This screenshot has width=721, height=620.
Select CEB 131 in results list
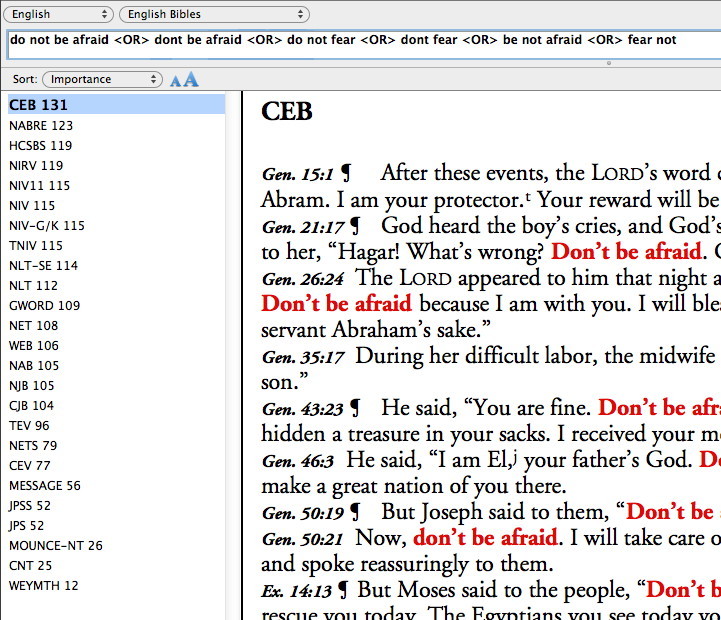tap(39, 105)
